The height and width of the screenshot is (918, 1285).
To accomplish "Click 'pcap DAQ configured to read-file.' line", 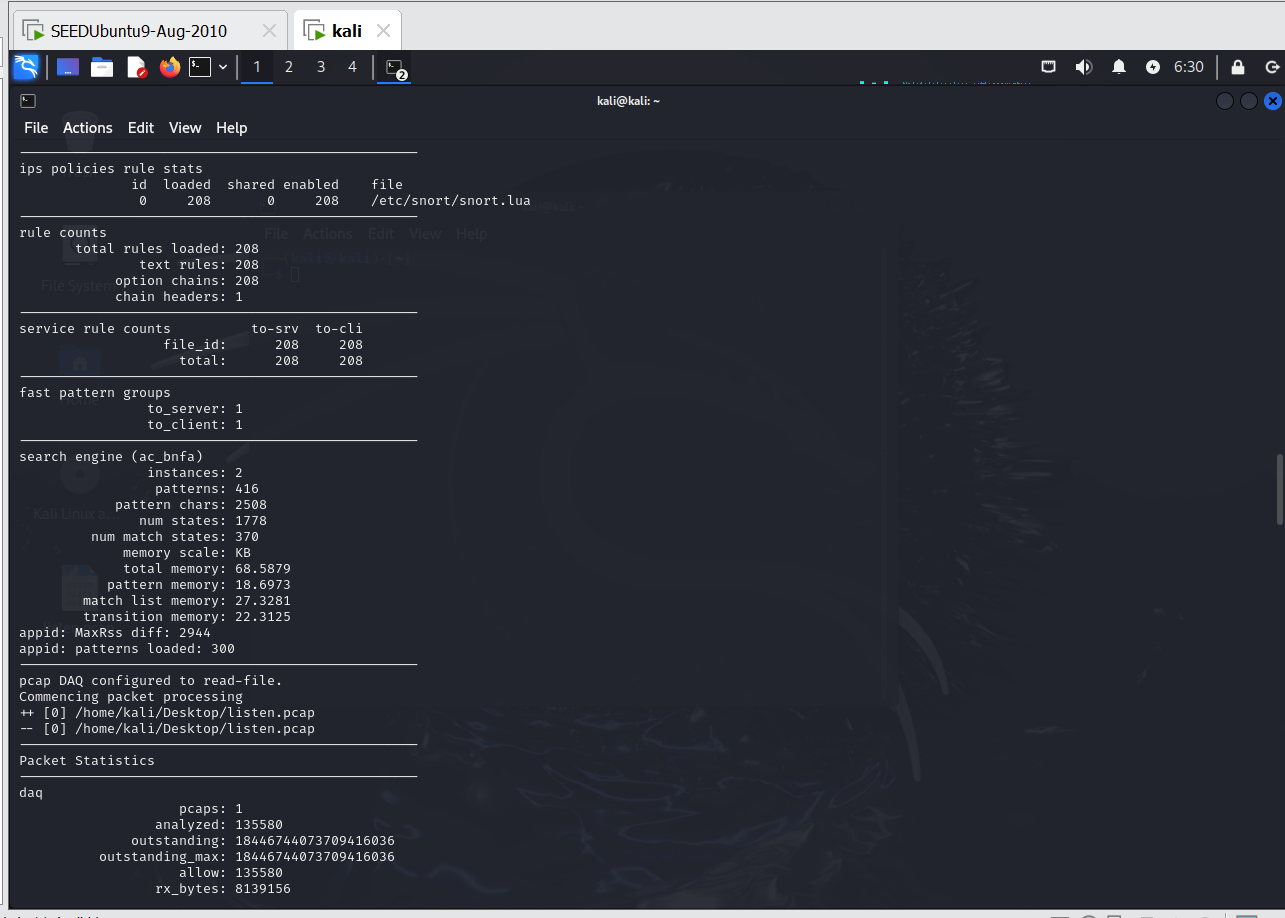I will (x=151, y=681).
